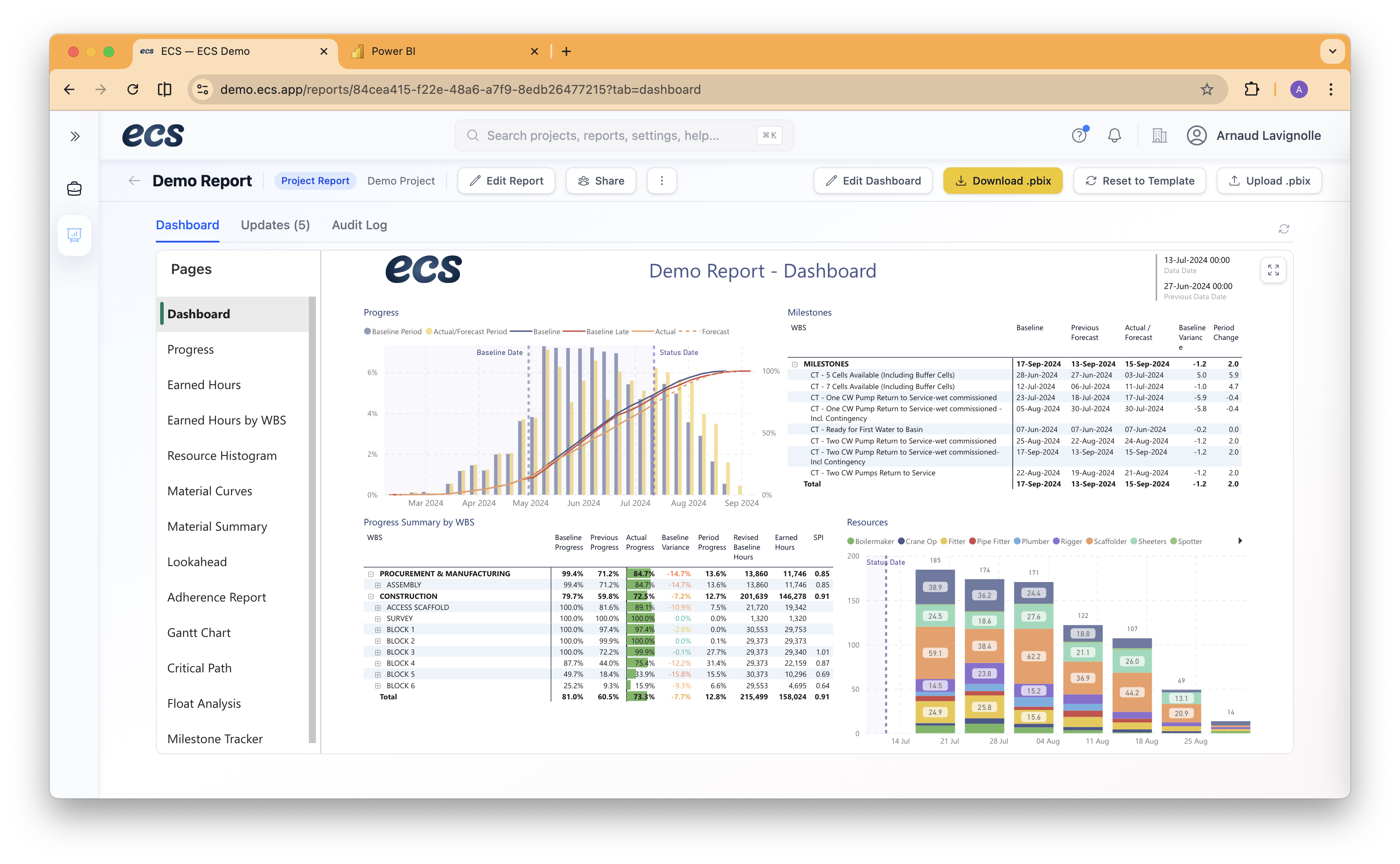Collapse the MILESTONES group in Milestones table
Image resolution: width=1400 pixels, height=864 pixels.
click(x=795, y=363)
